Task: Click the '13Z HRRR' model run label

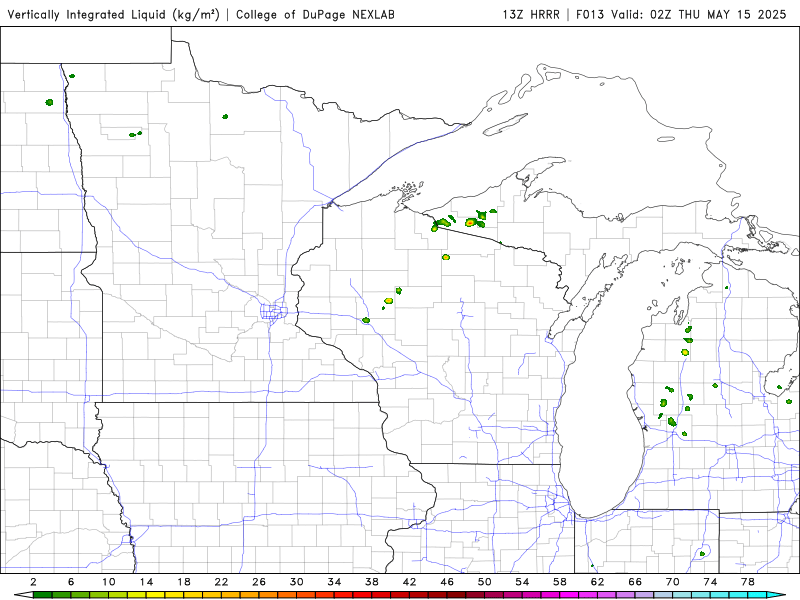Action: (531, 15)
